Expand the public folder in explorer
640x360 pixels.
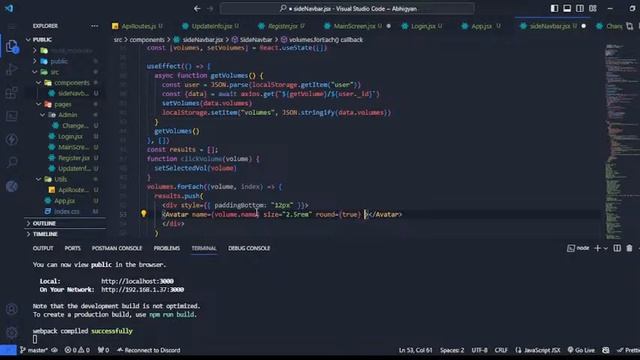(59, 61)
